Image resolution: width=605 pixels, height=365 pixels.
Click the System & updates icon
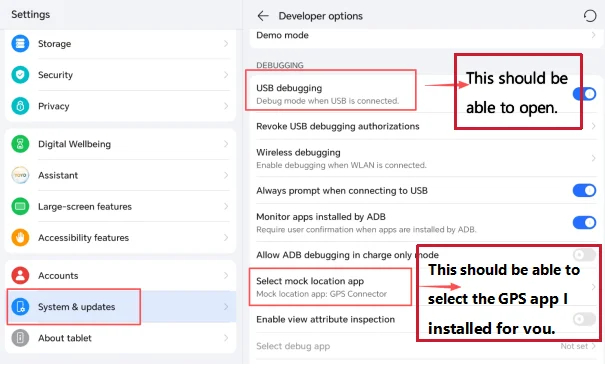tap(20, 307)
